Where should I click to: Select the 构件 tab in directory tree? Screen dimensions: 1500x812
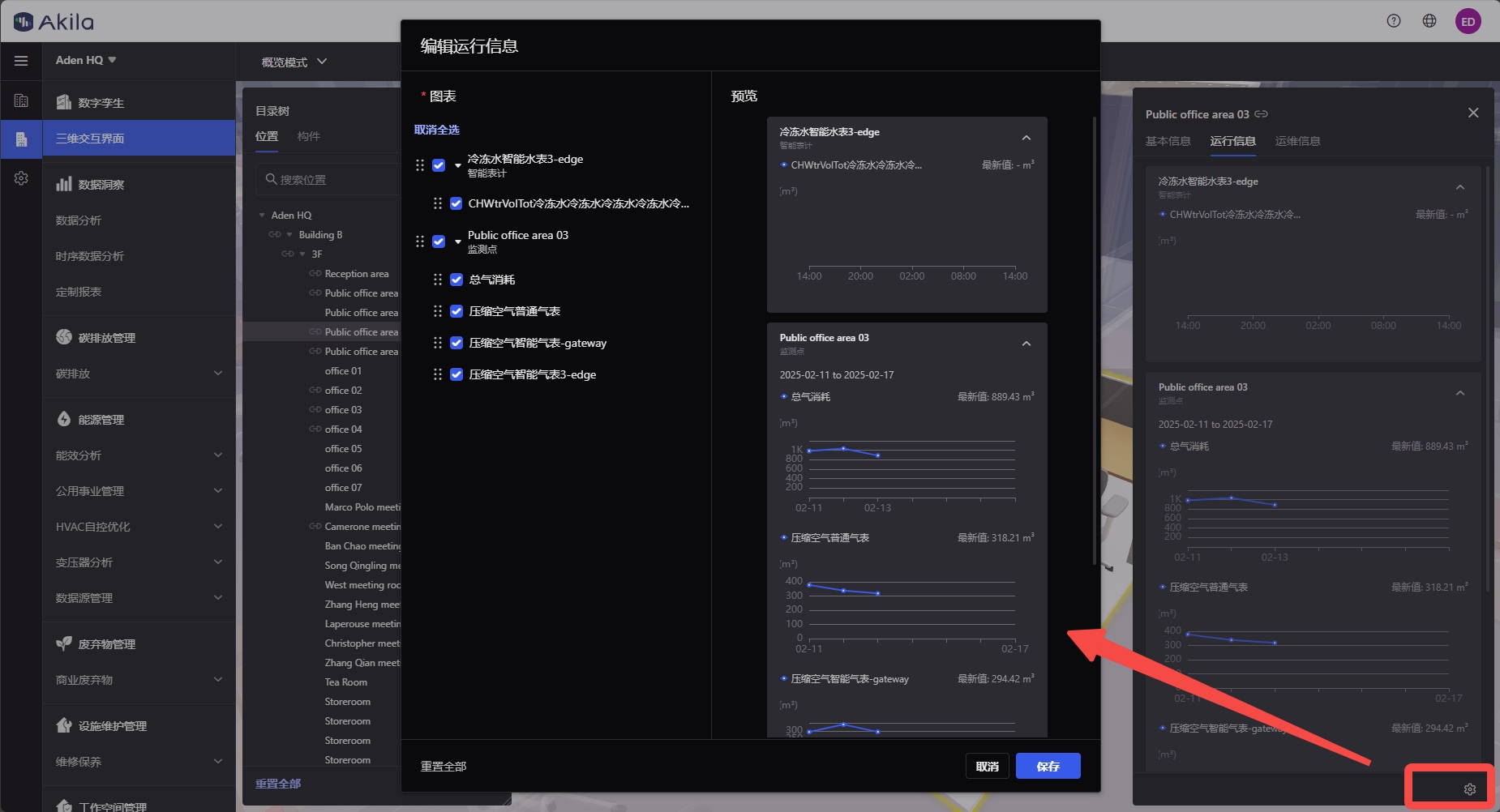(309, 136)
